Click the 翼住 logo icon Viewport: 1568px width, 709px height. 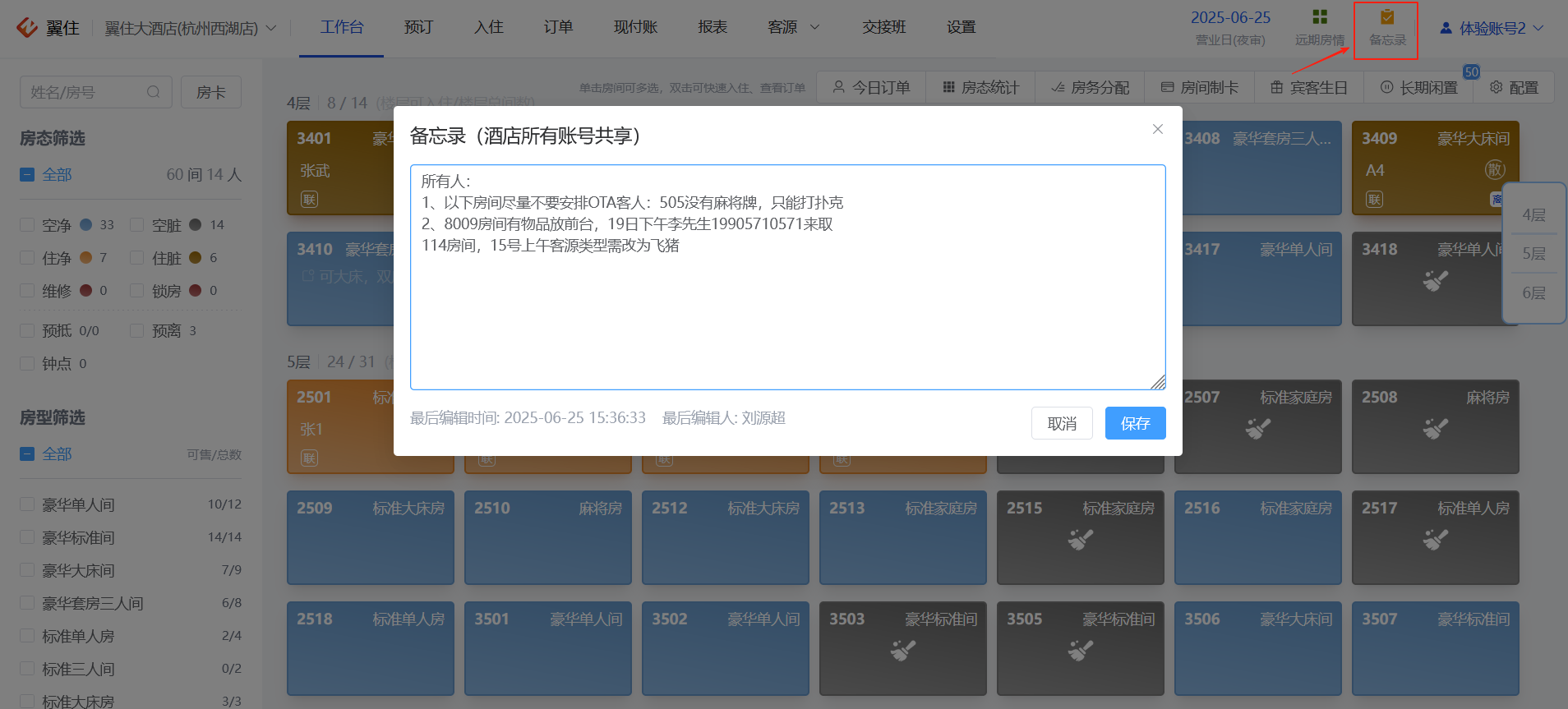point(27,28)
